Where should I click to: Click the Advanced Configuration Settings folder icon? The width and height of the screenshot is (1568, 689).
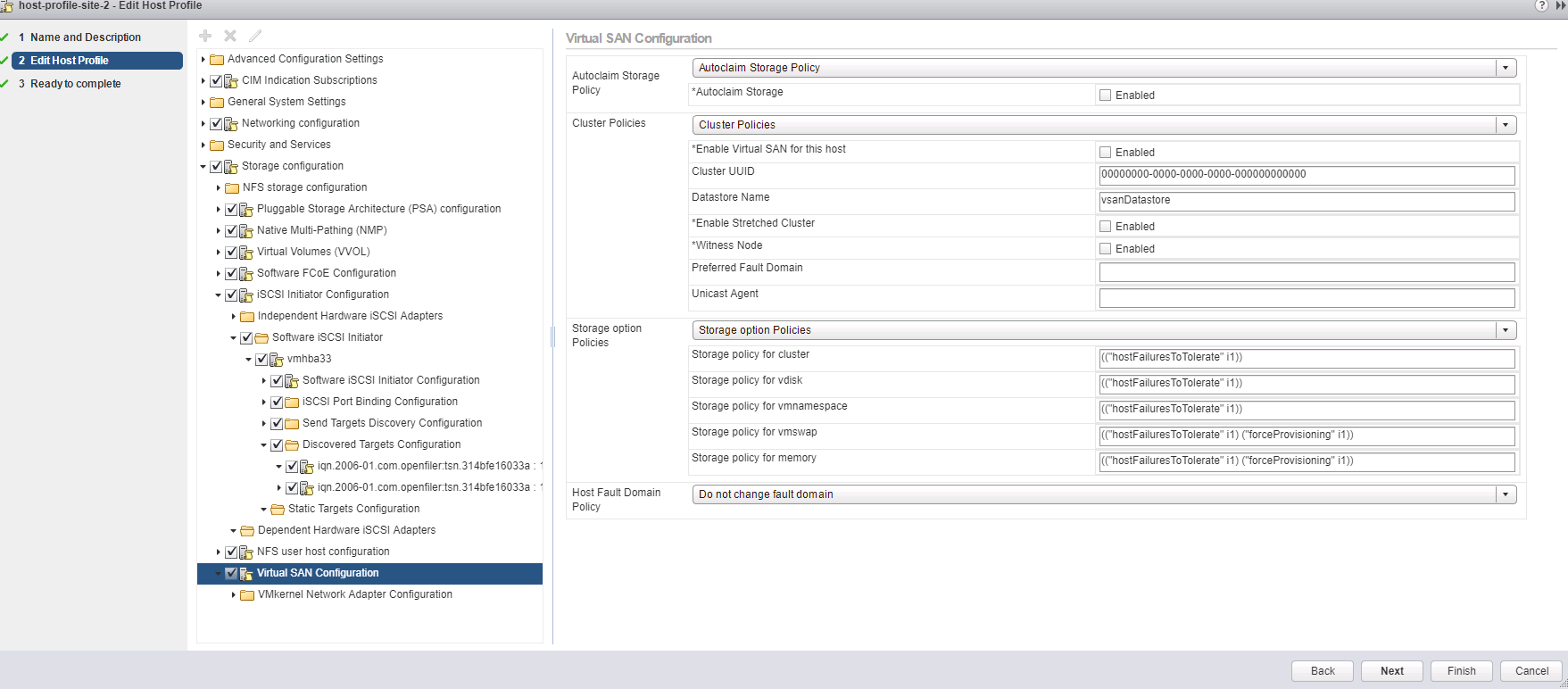pyautogui.click(x=217, y=60)
